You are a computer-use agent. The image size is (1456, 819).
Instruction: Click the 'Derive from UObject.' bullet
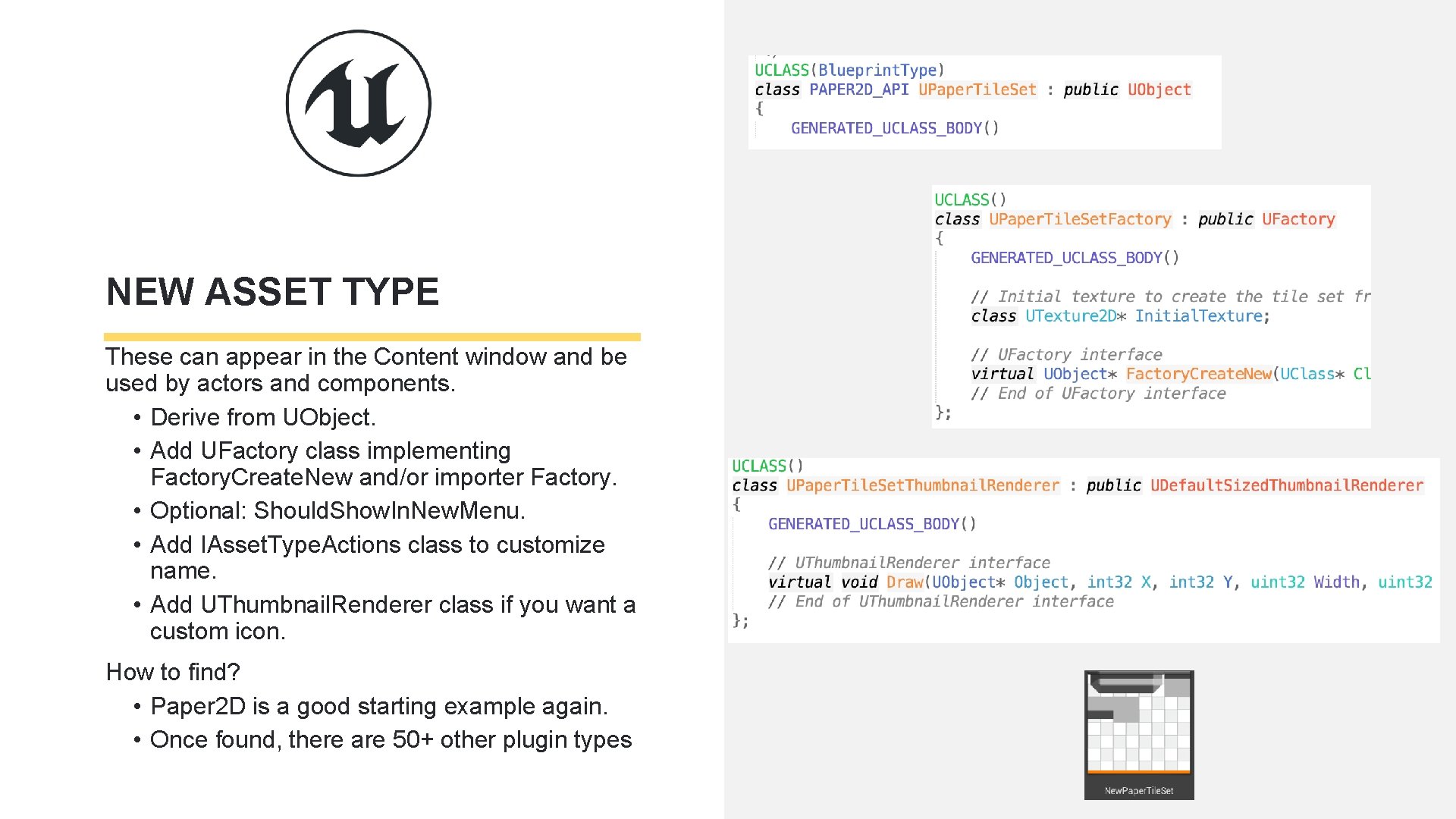coord(262,417)
